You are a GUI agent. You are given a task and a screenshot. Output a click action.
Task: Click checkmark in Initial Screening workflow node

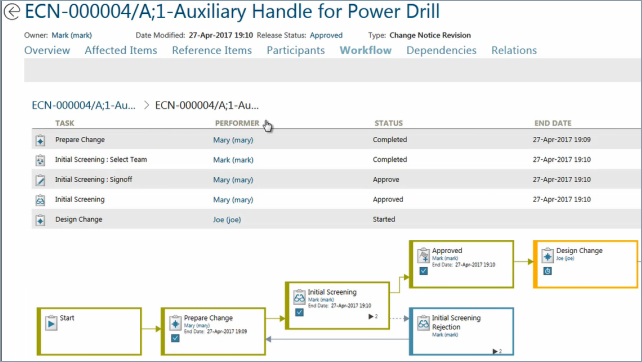299,312
